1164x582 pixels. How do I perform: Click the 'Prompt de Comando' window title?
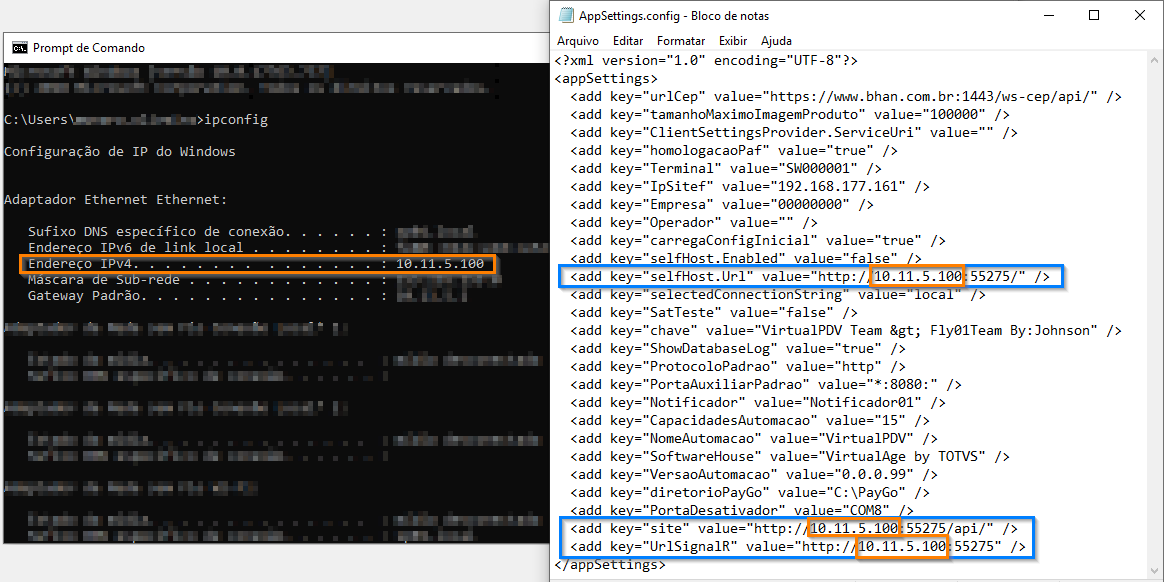(89, 48)
